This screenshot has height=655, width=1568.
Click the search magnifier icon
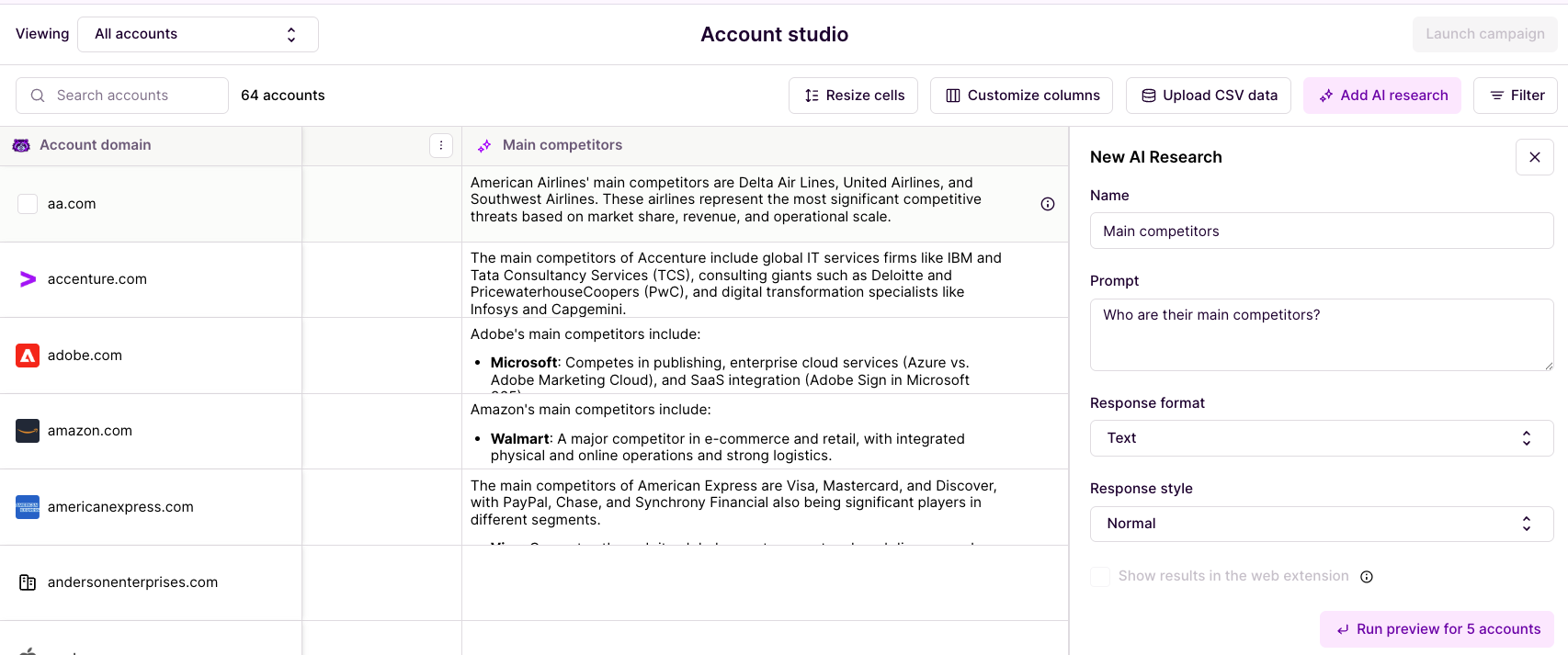click(38, 96)
